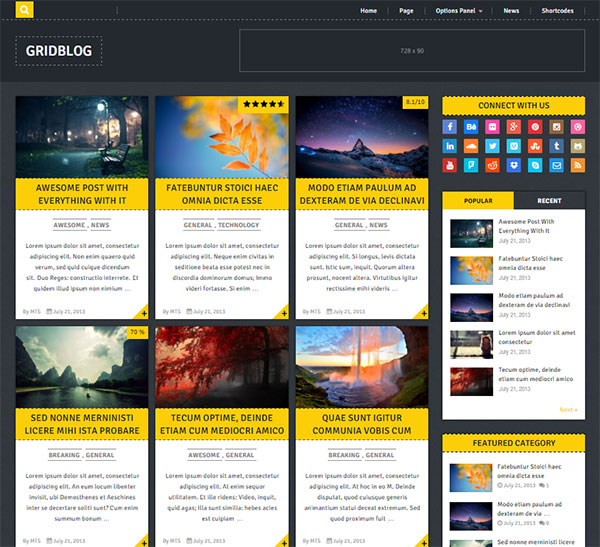Open the Instagram social link
Viewport: 600px width, 547px height.
tap(556, 127)
